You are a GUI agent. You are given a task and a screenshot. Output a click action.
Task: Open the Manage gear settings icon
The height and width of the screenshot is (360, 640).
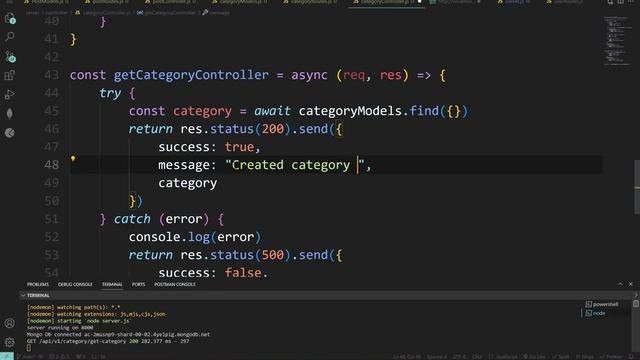coord(9,342)
